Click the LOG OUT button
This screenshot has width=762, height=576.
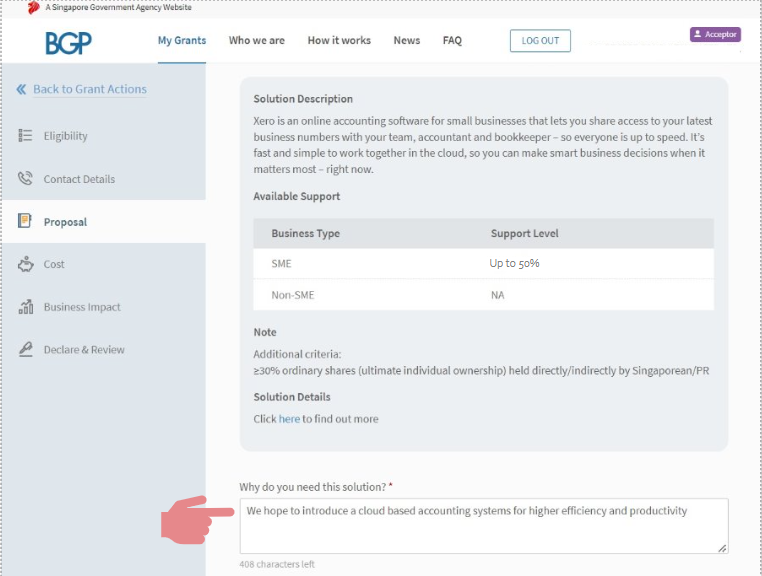pos(540,41)
